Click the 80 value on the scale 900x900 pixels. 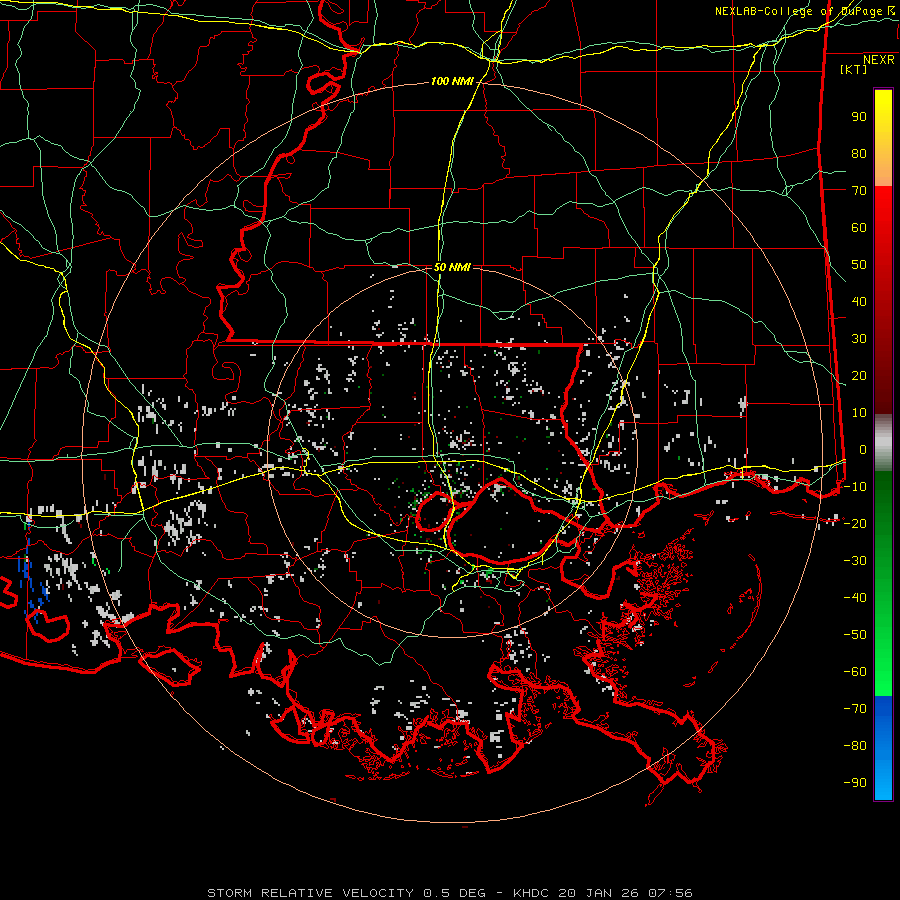click(859, 153)
